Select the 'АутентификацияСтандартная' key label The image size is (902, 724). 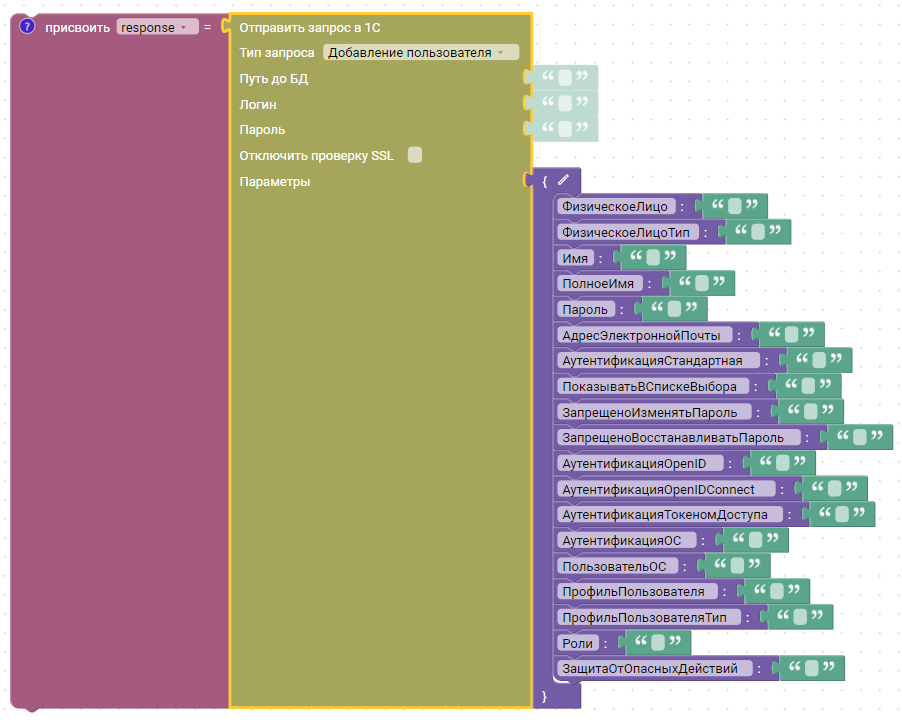pyautogui.click(x=652, y=361)
